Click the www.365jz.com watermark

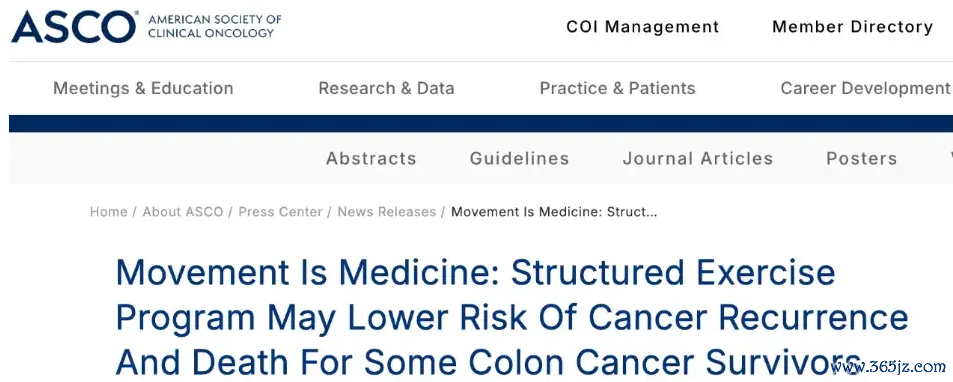pos(888,366)
